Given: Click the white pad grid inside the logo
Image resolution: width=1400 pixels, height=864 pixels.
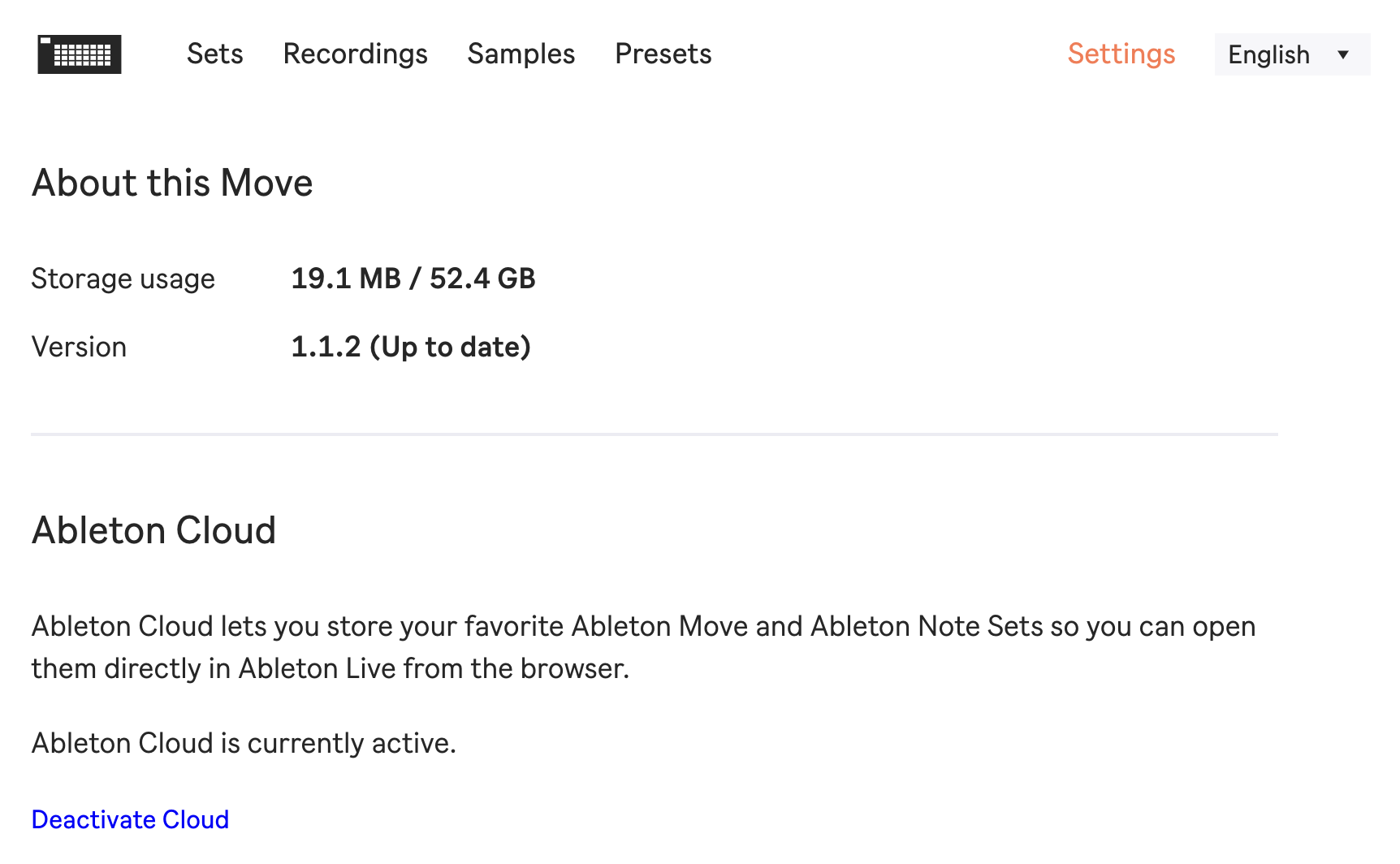Looking at the screenshot, I should click(x=83, y=55).
